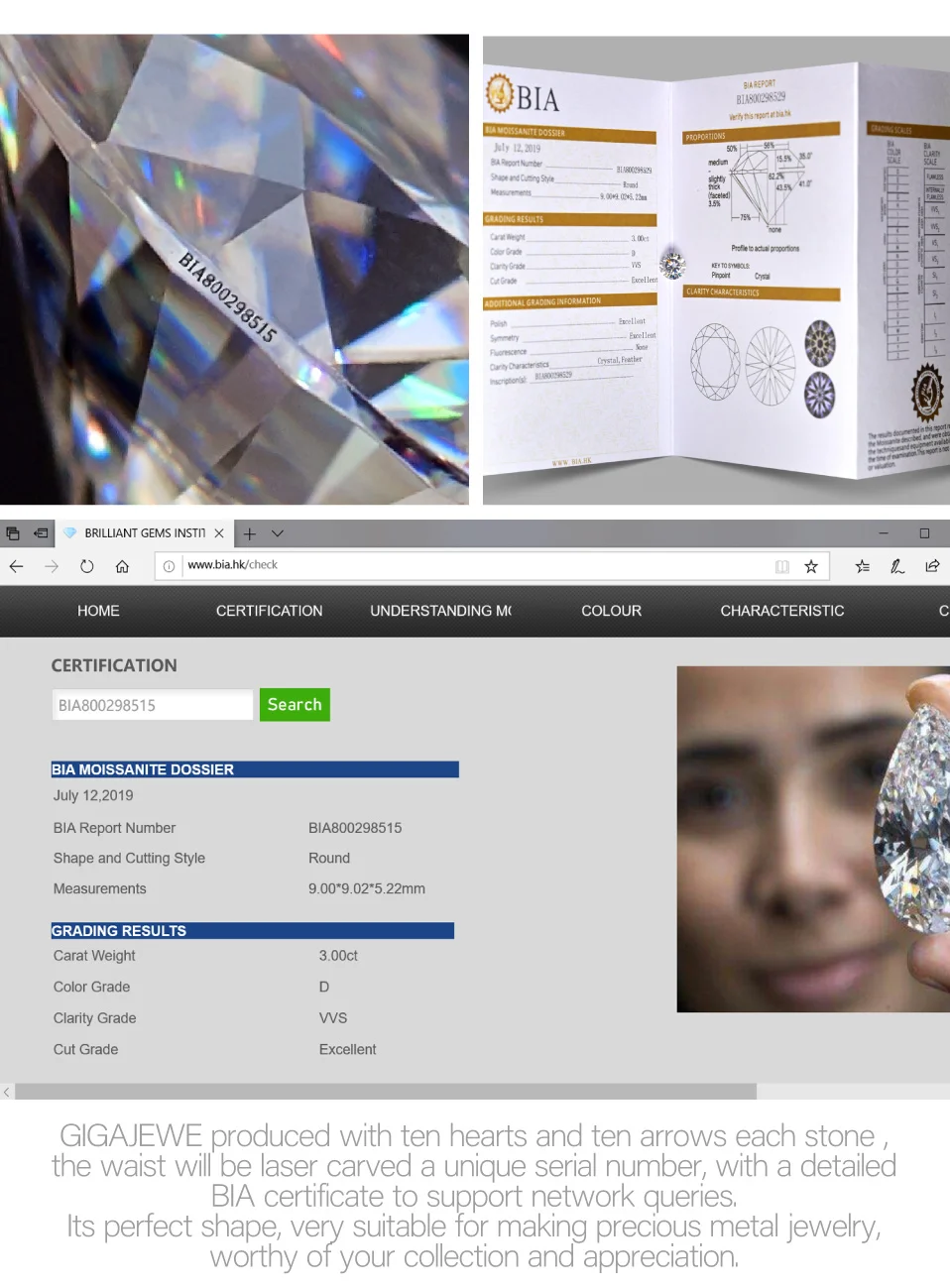
Task: Click certificate number input field
Action: [153, 705]
